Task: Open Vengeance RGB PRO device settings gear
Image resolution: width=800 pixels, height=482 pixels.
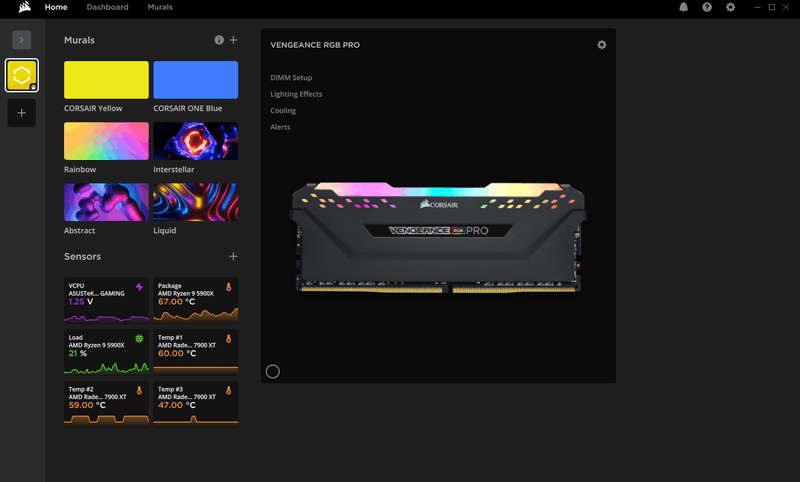Action: point(602,45)
